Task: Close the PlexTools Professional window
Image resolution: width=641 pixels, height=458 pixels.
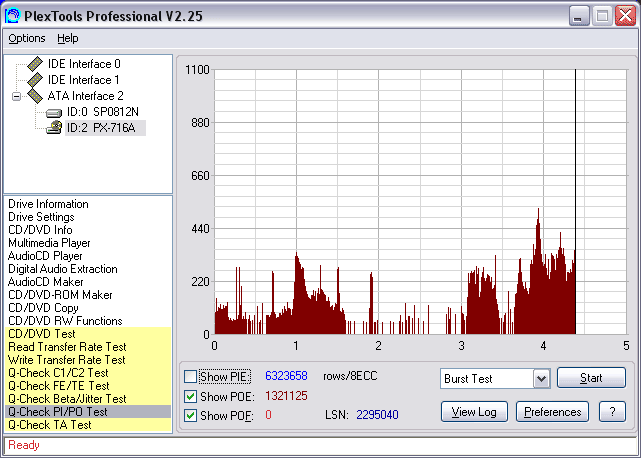Action: [625, 16]
